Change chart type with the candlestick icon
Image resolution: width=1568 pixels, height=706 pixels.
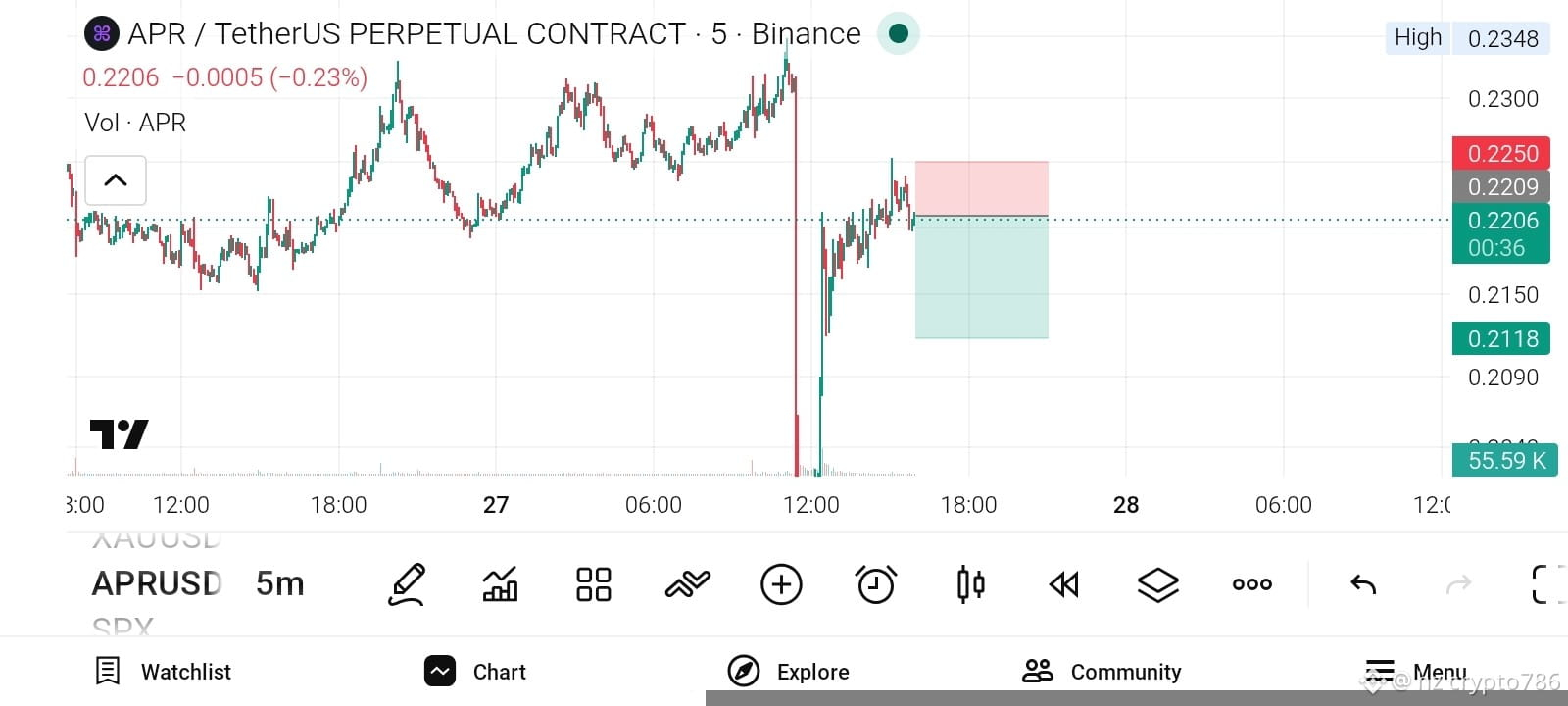point(970,584)
